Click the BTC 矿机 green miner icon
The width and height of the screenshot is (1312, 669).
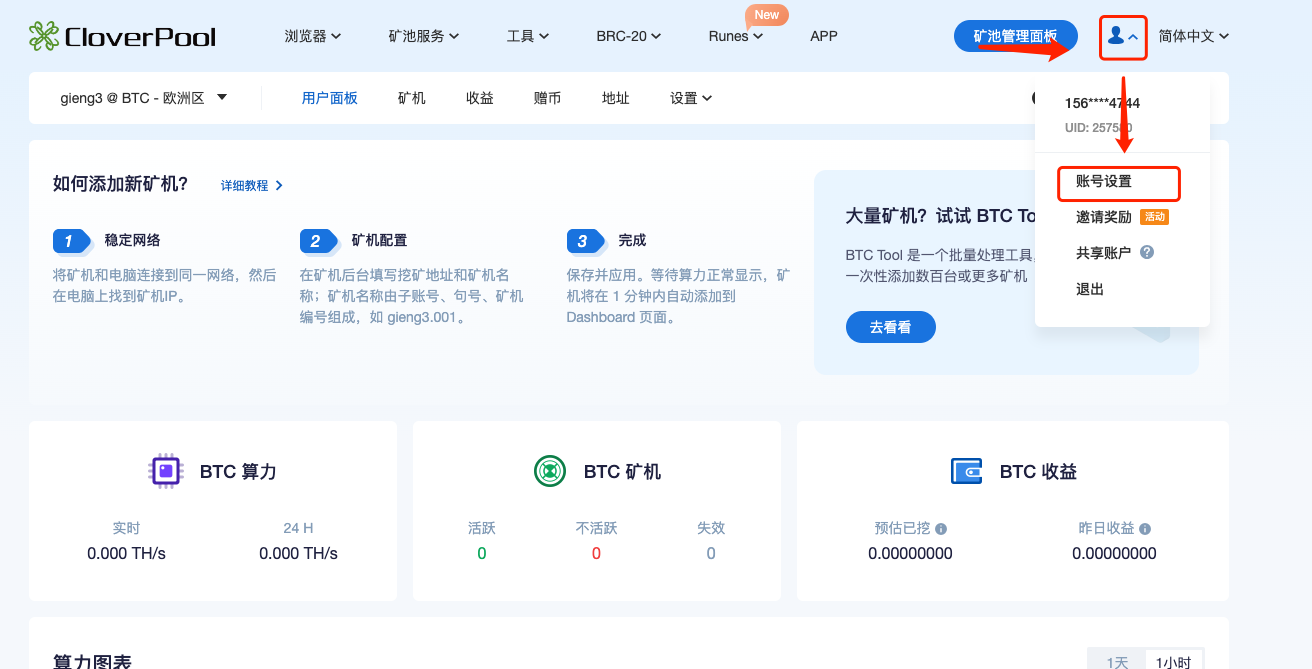pos(550,471)
